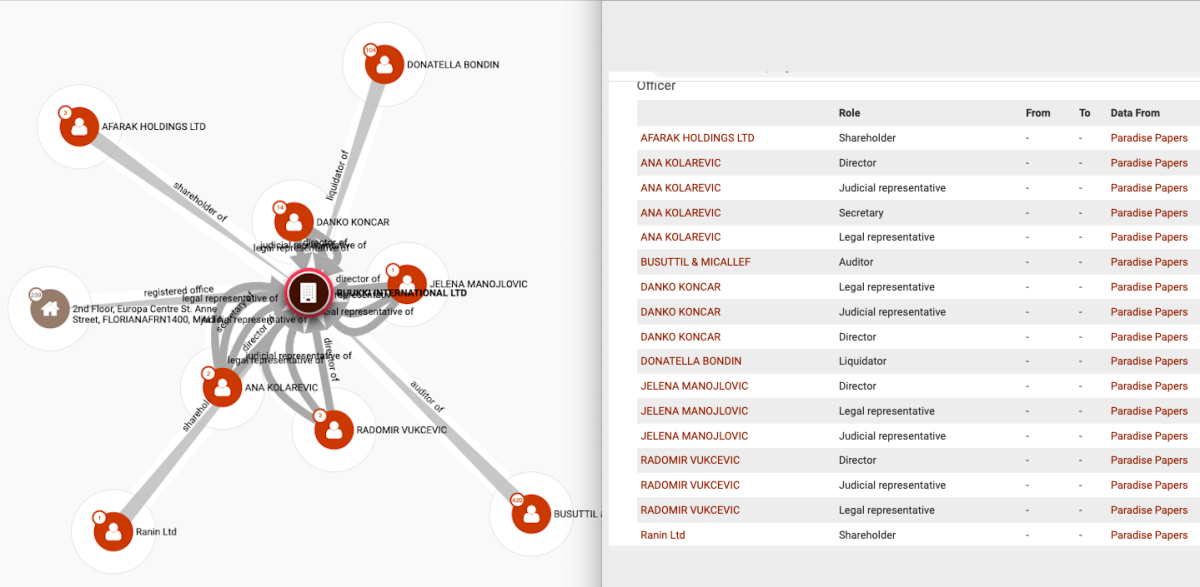1200x587 pixels.
Task: Open Paradise Papers link for RADOMIR VUKCEVIC Legal representative
Action: pyautogui.click(x=1149, y=510)
